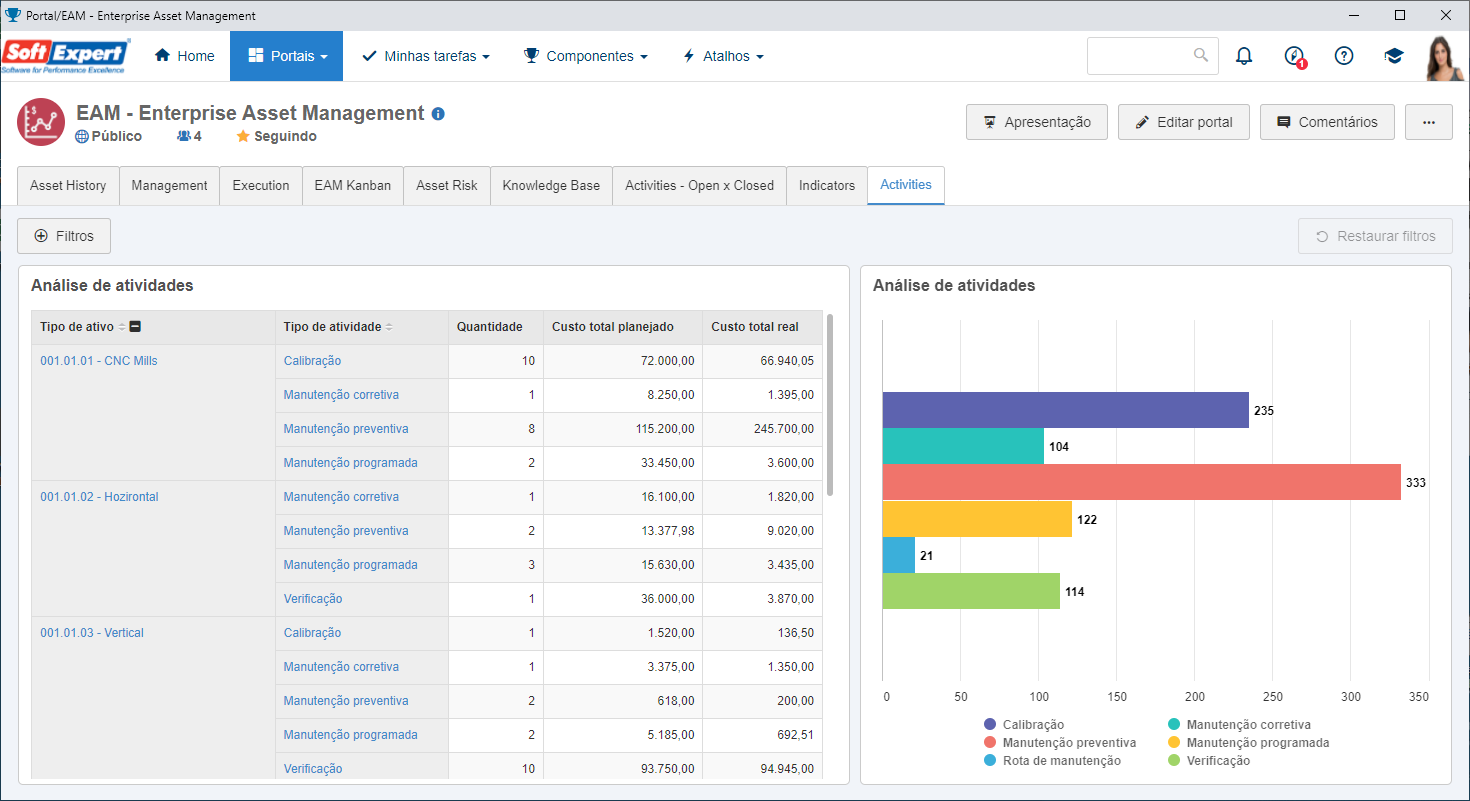Toggle Rota de manutenção legend item
Viewport: 1470px width, 801px height.
[1052, 761]
